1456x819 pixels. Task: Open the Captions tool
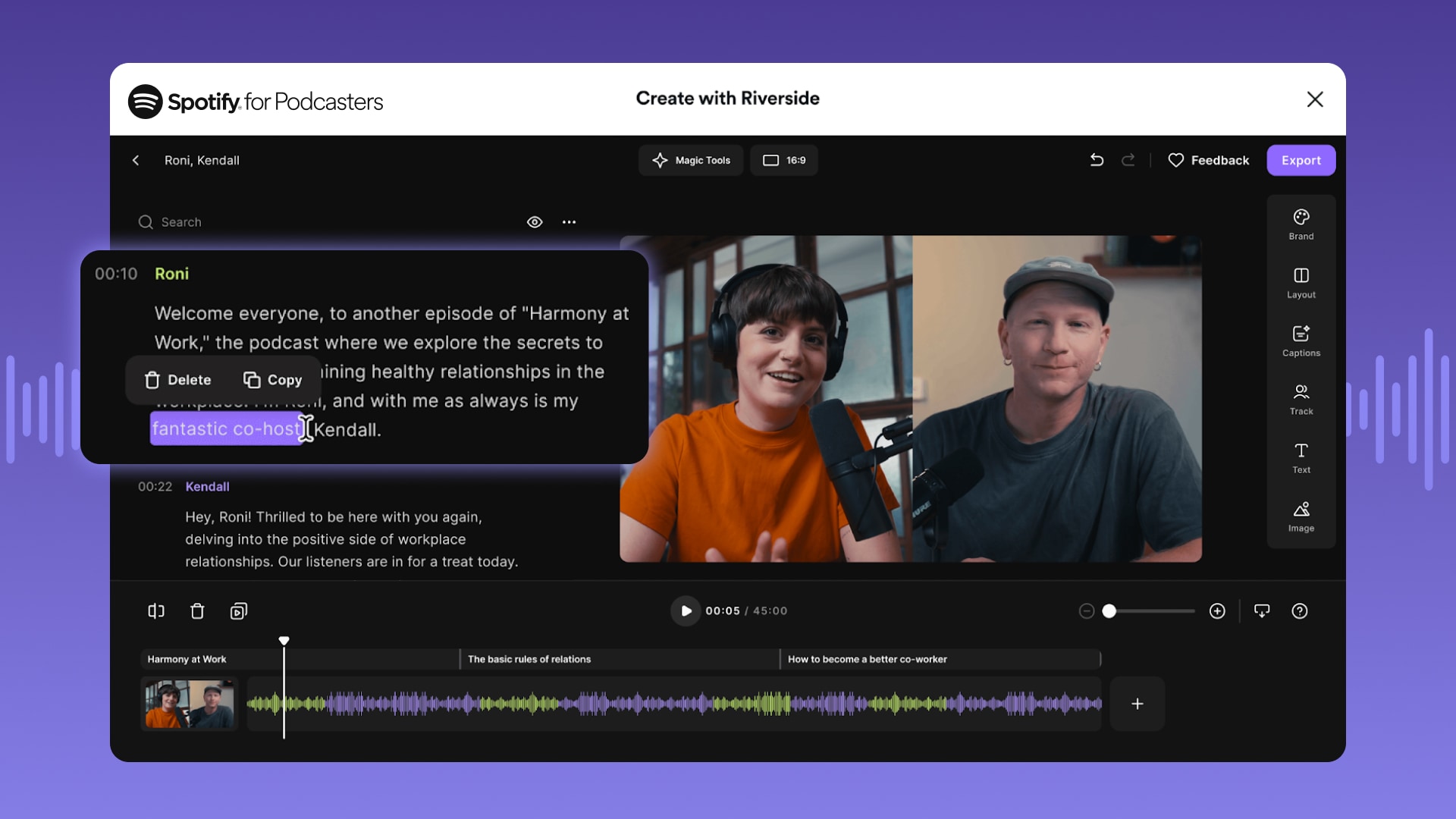(x=1301, y=341)
